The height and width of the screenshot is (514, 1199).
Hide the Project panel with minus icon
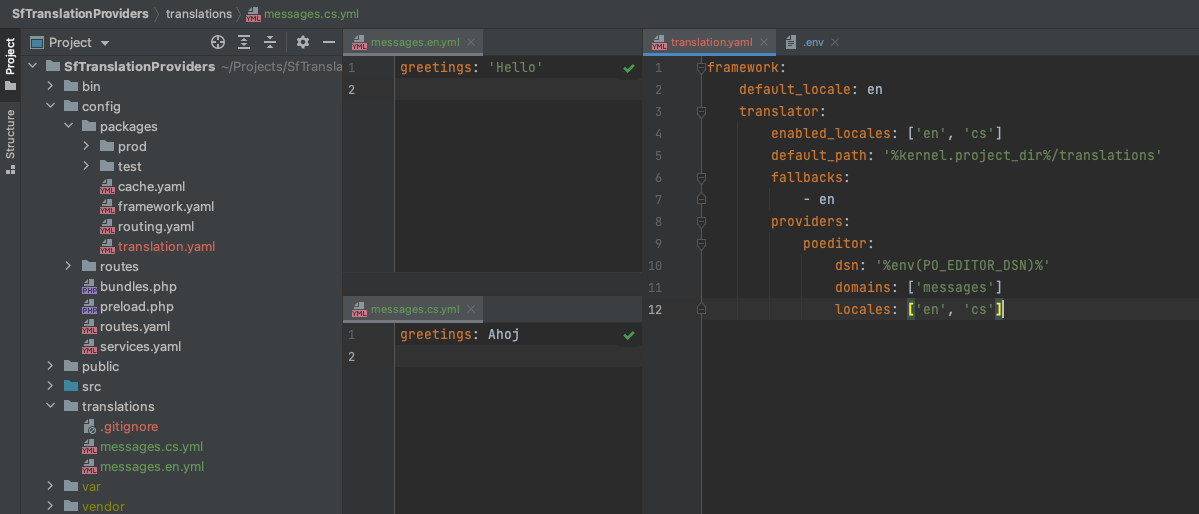click(x=329, y=42)
